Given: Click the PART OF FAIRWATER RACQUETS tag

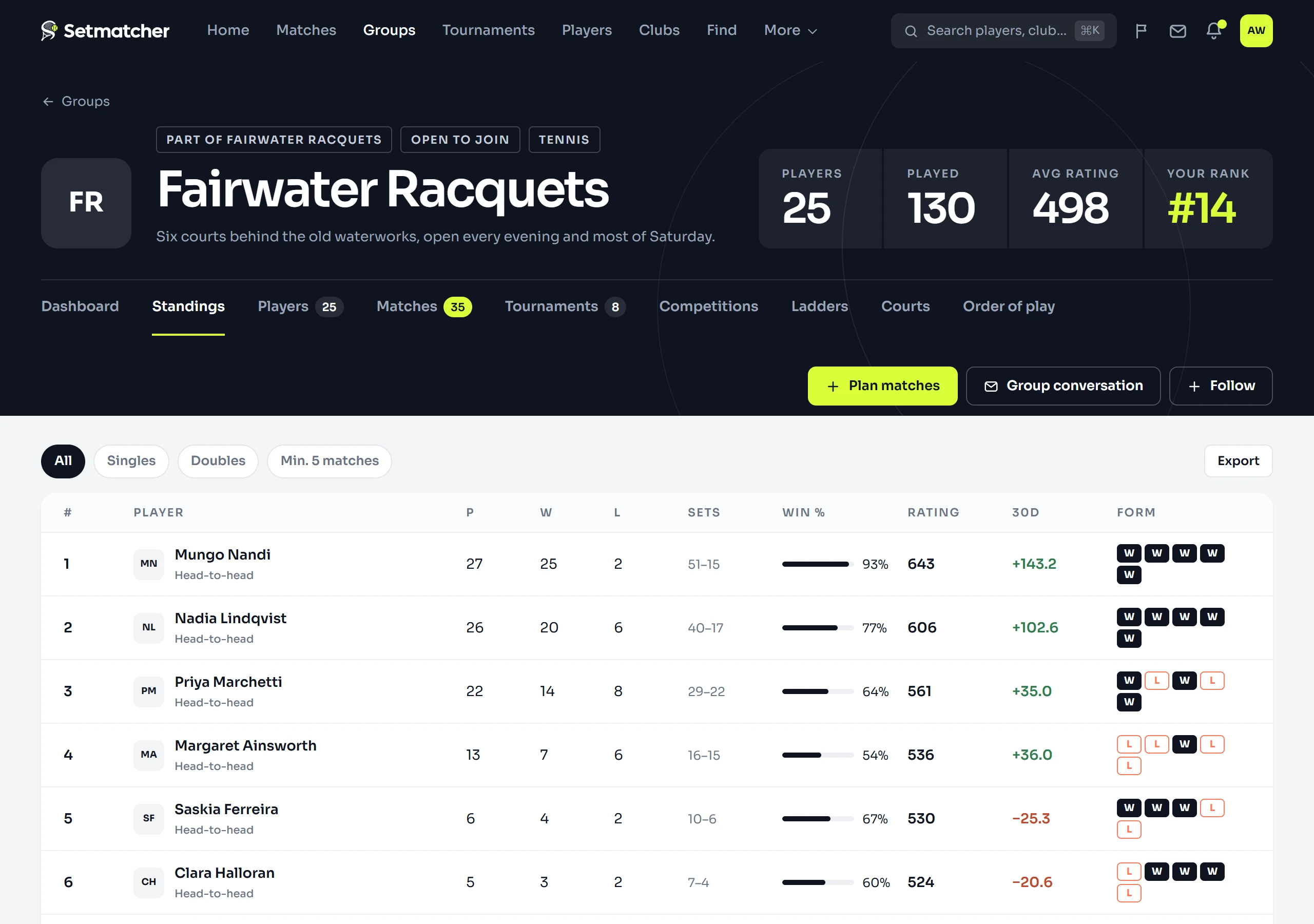Looking at the screenshot, I should [274, 140].
